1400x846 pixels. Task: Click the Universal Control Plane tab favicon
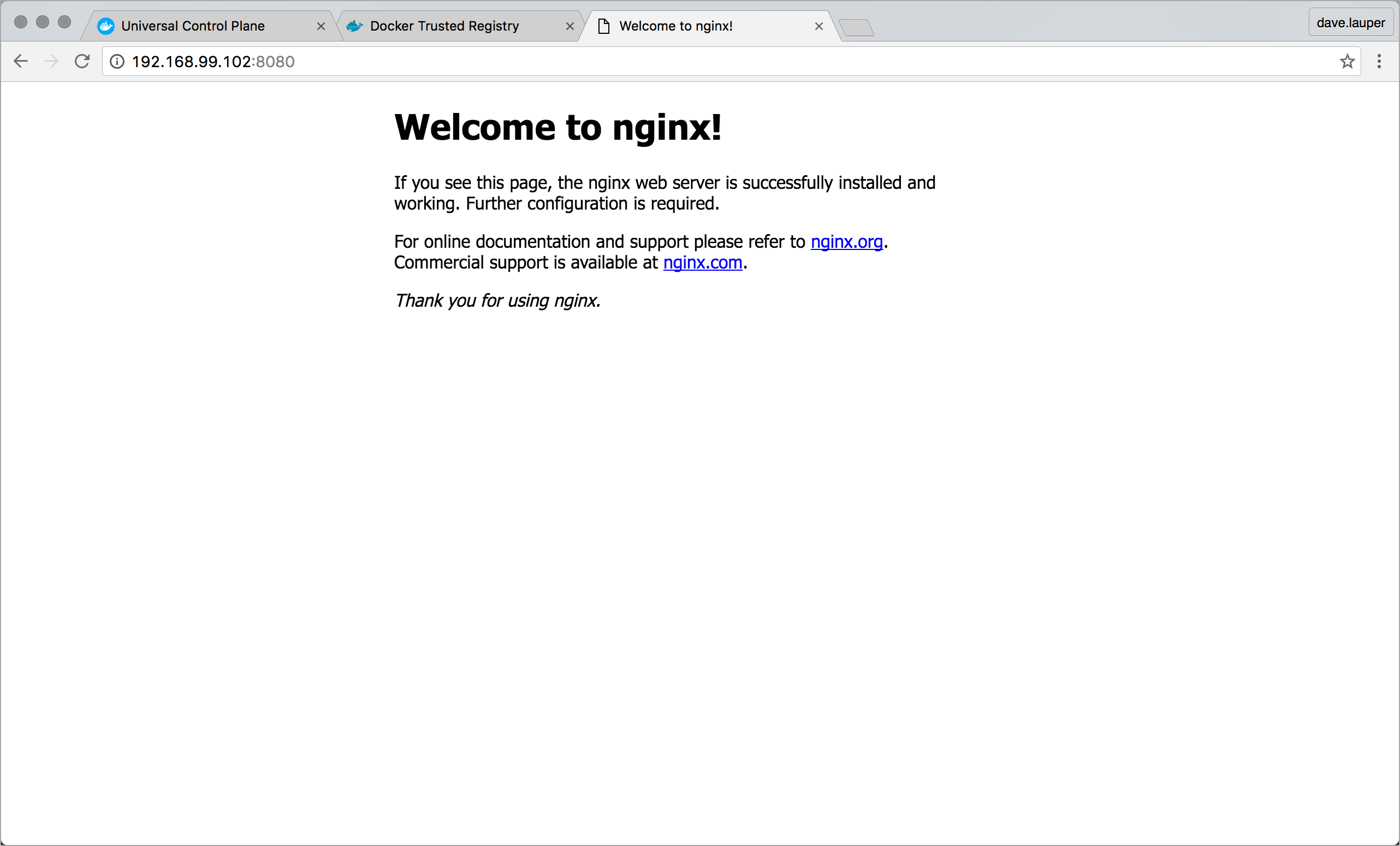point(106,26)
